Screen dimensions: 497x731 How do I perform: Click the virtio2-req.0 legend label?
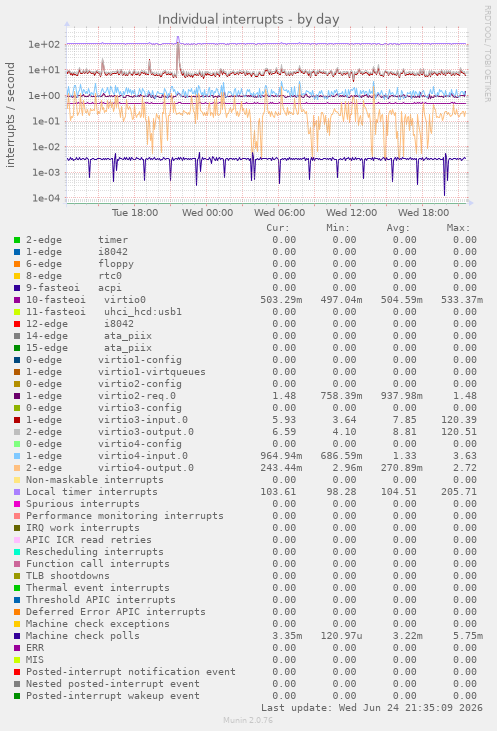(x=137, y=396)
